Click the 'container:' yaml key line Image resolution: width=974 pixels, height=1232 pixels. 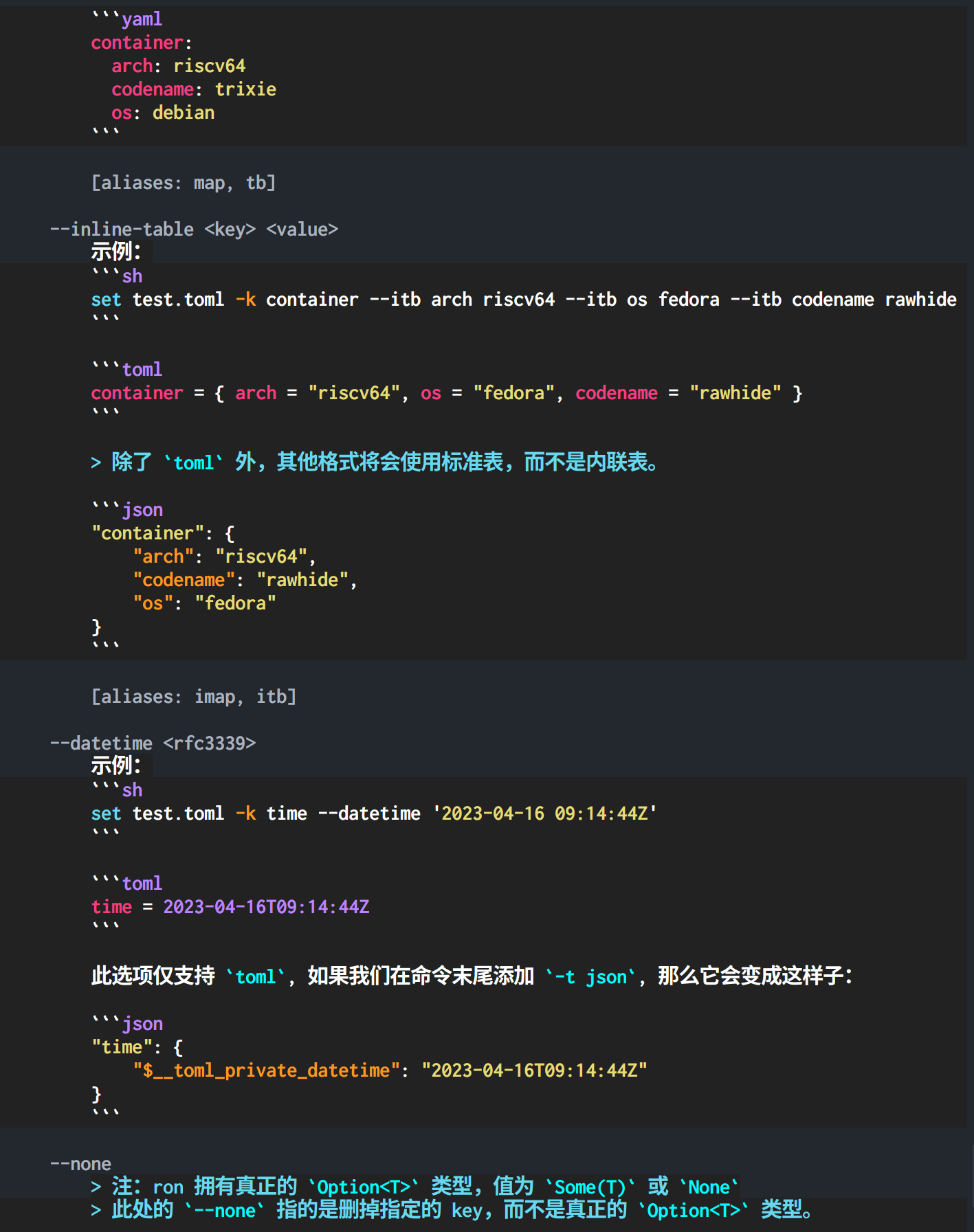(x=142, y=43)
